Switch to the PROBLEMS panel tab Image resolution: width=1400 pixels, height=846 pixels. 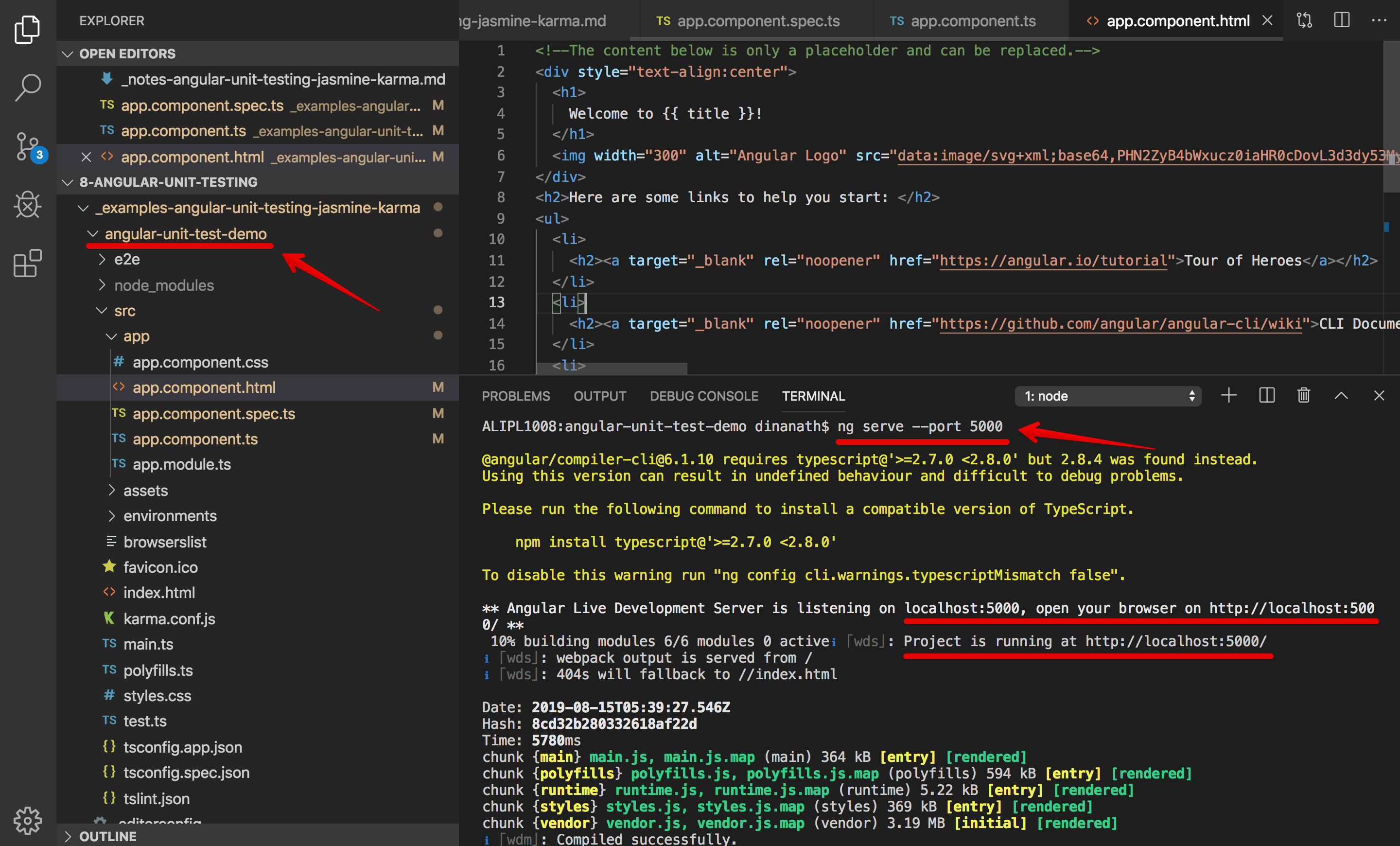515,396
